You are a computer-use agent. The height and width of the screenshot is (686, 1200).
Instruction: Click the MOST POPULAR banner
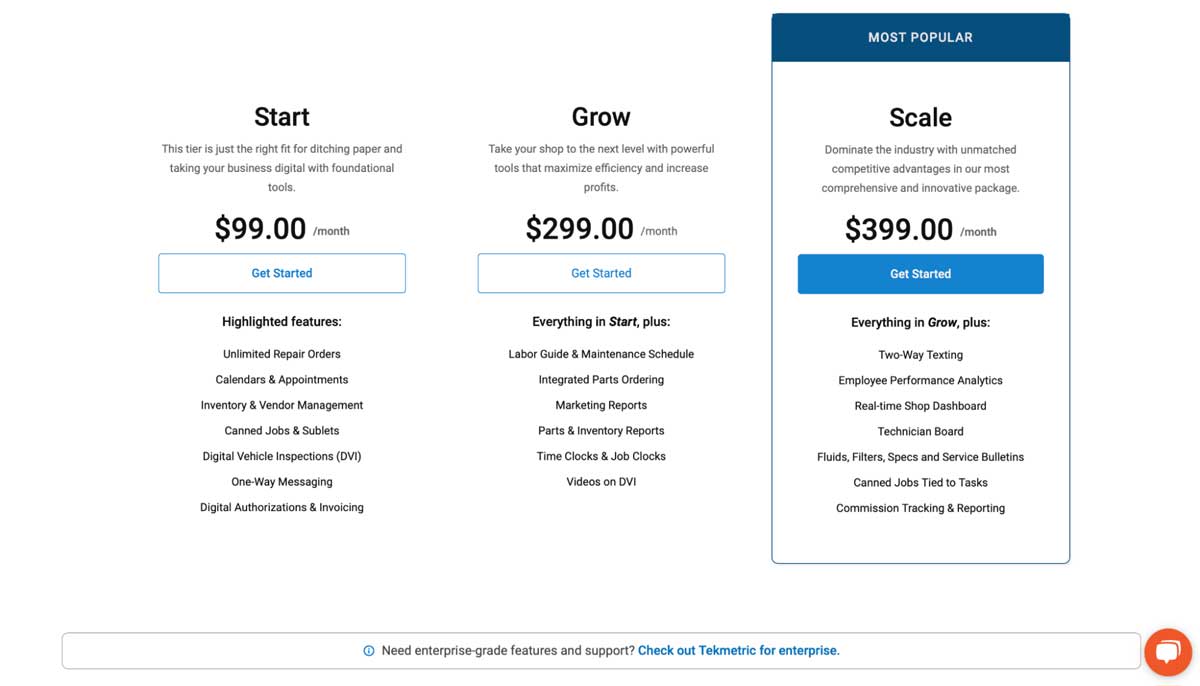click(x=920, y=36)
